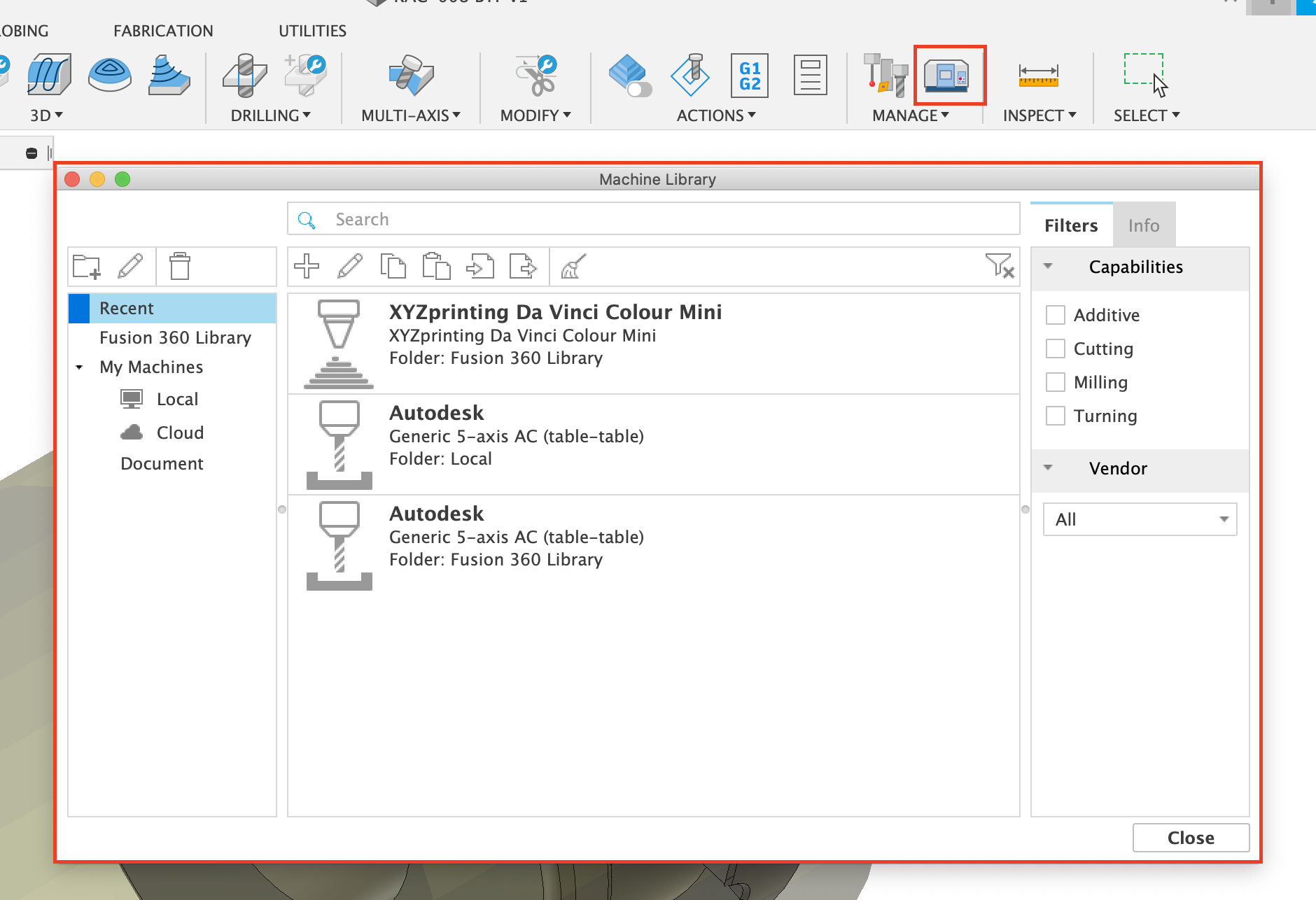
Task: Select Recent in the machine tree
Action: pos(173,309)
